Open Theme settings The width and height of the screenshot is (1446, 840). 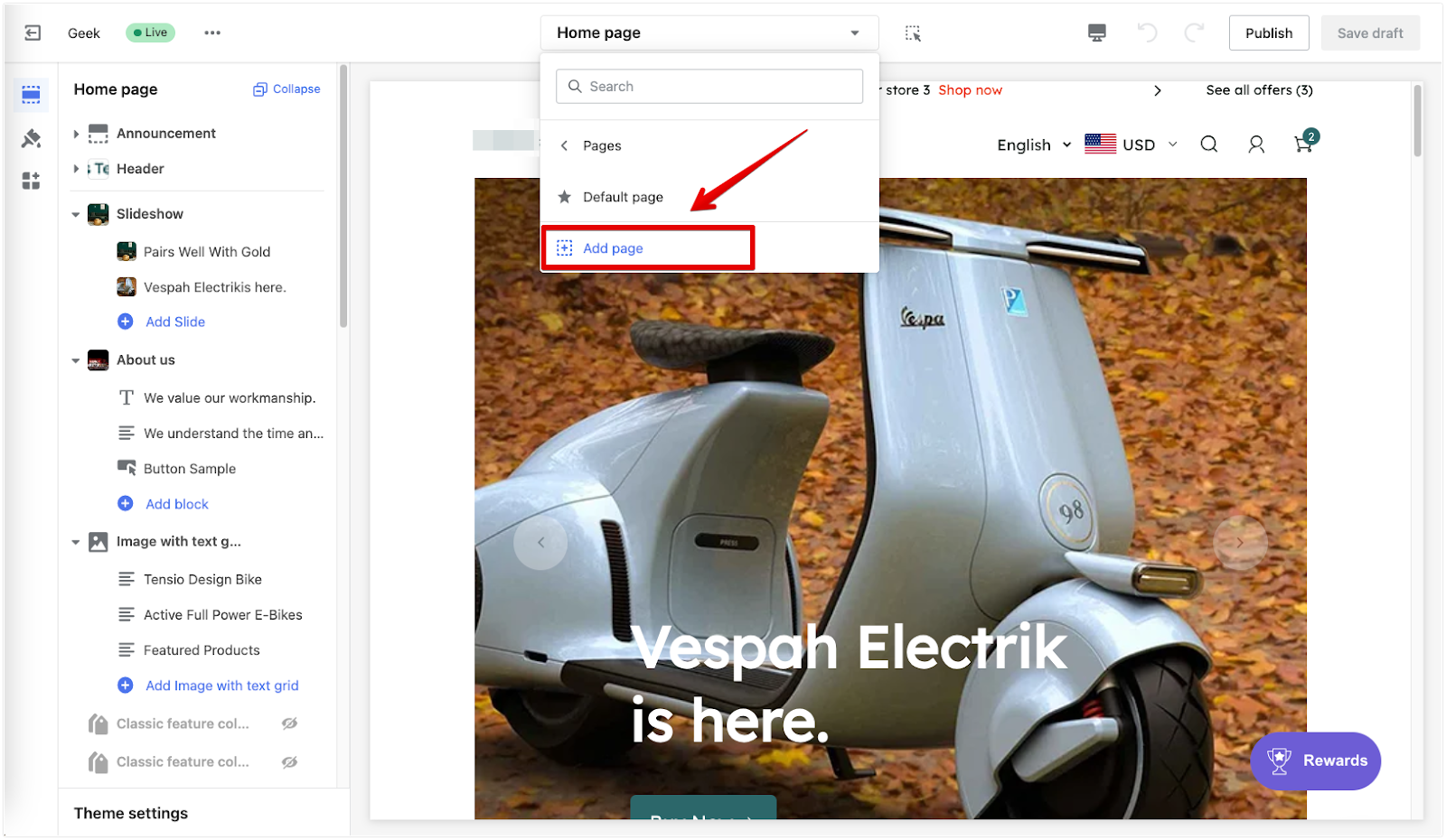click(x=131, y=813)
